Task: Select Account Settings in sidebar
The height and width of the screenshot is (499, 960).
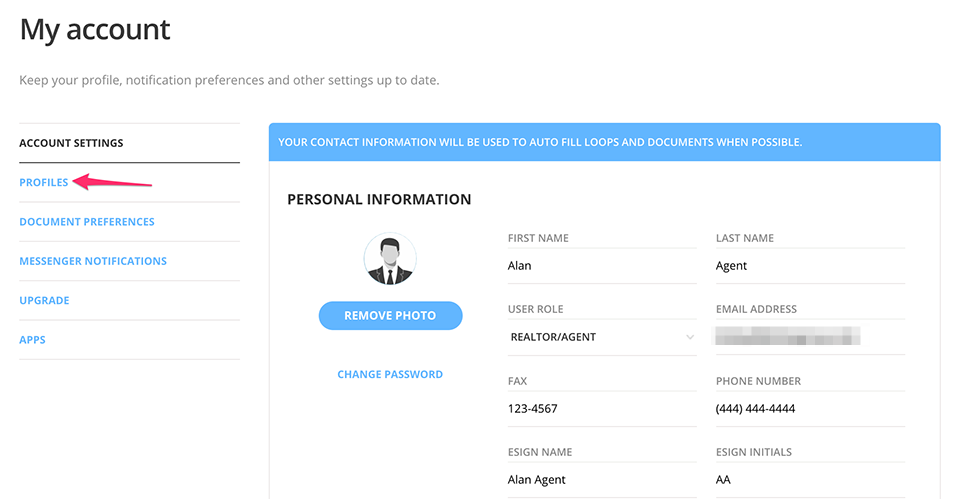Action: pyautogui.click(x=71, y=143)
